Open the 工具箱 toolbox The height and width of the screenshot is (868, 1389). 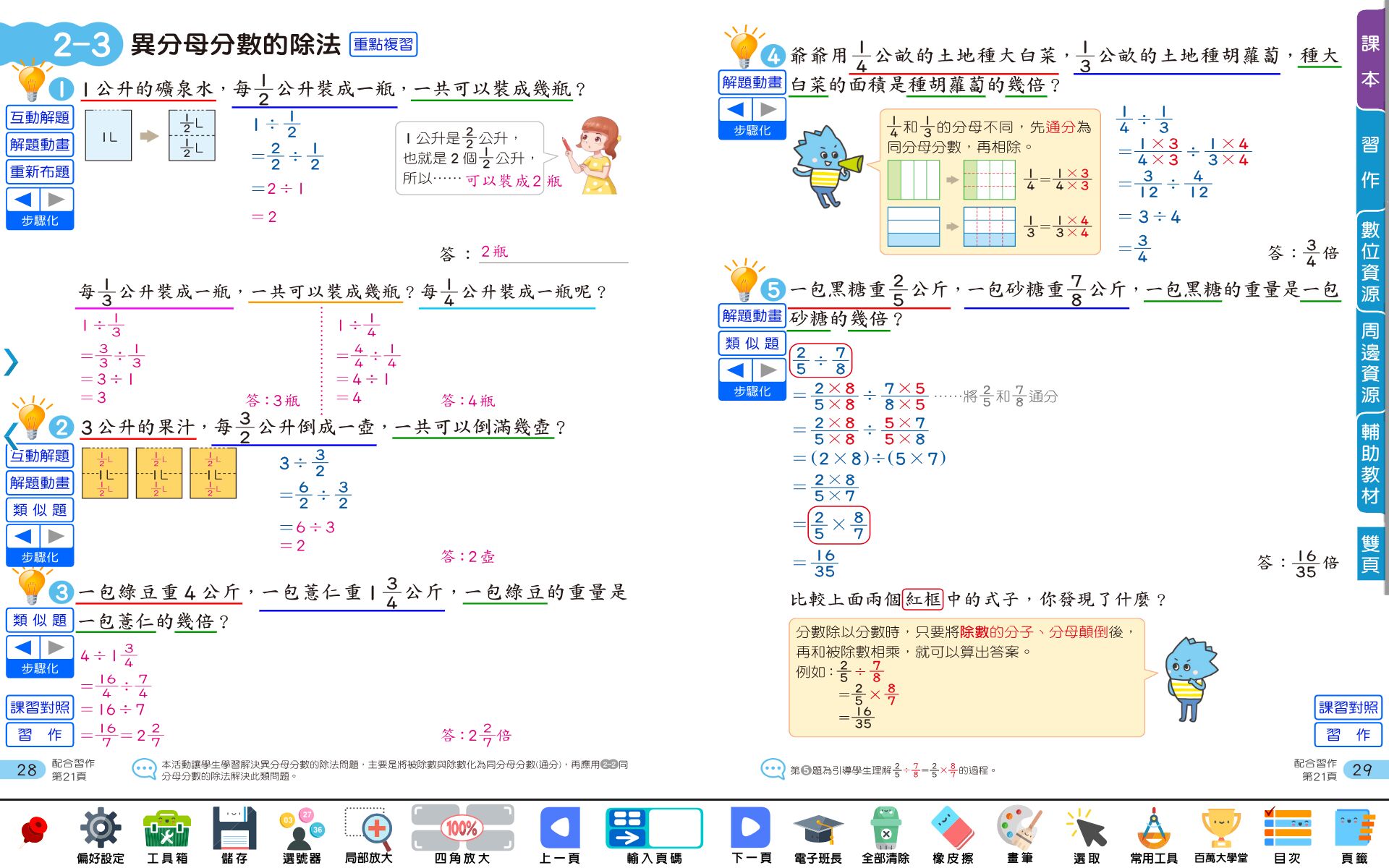click(167, 829)
